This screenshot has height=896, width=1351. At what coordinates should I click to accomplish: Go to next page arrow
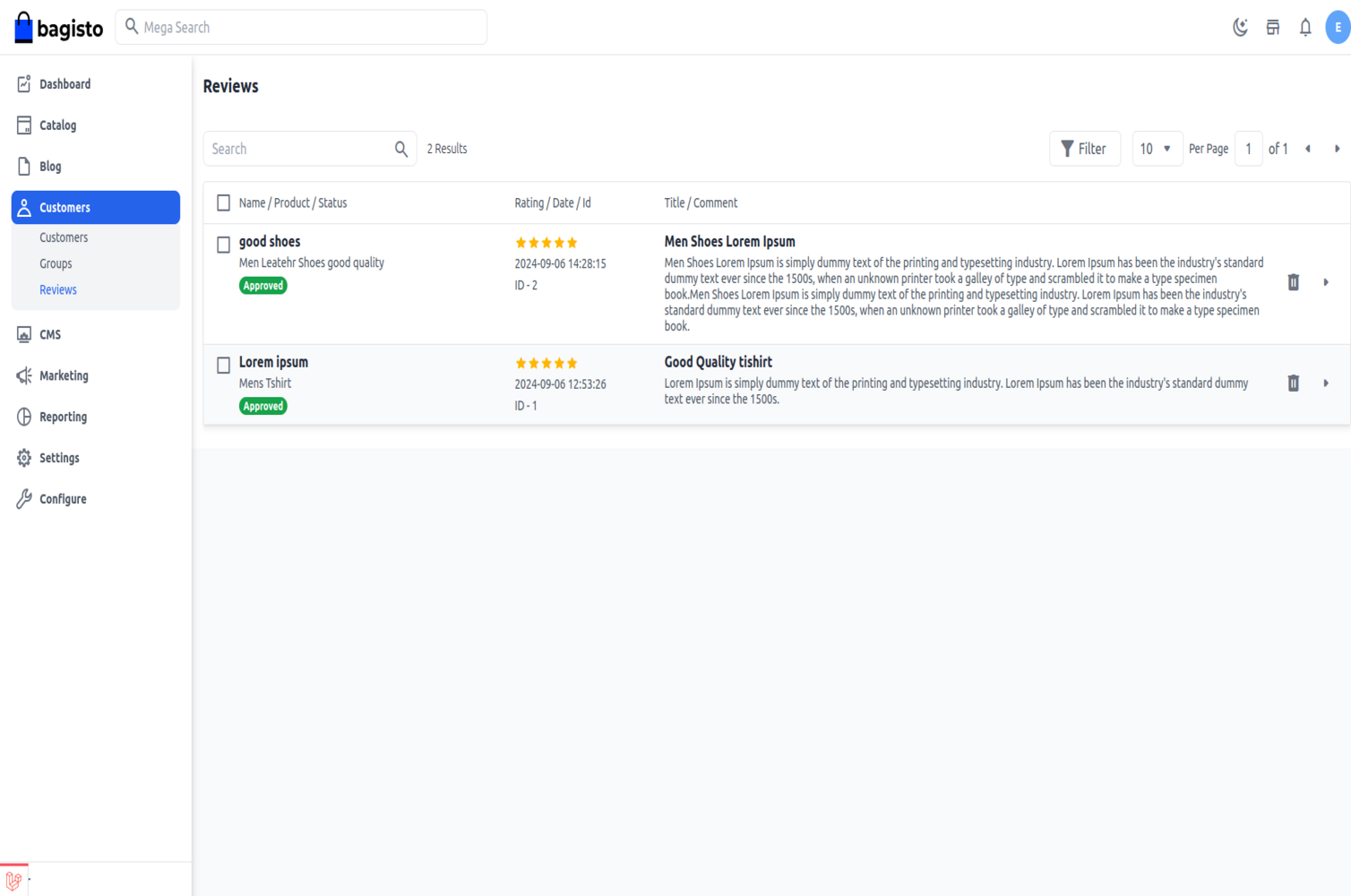coord(1337,149)
